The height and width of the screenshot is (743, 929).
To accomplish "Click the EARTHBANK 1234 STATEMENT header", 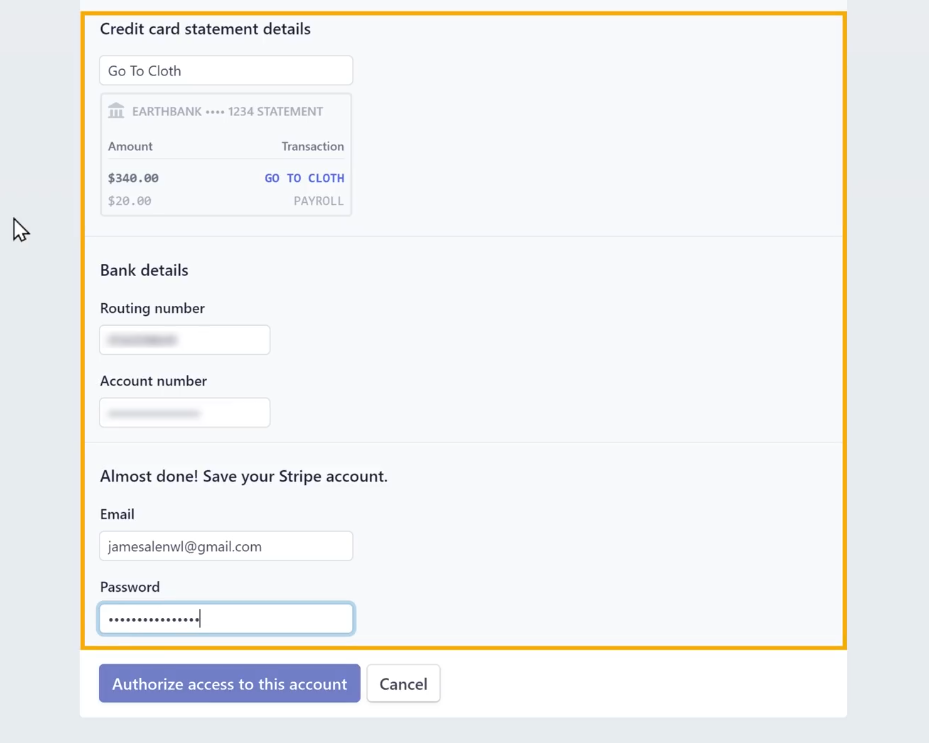I will tap(228, 111).
